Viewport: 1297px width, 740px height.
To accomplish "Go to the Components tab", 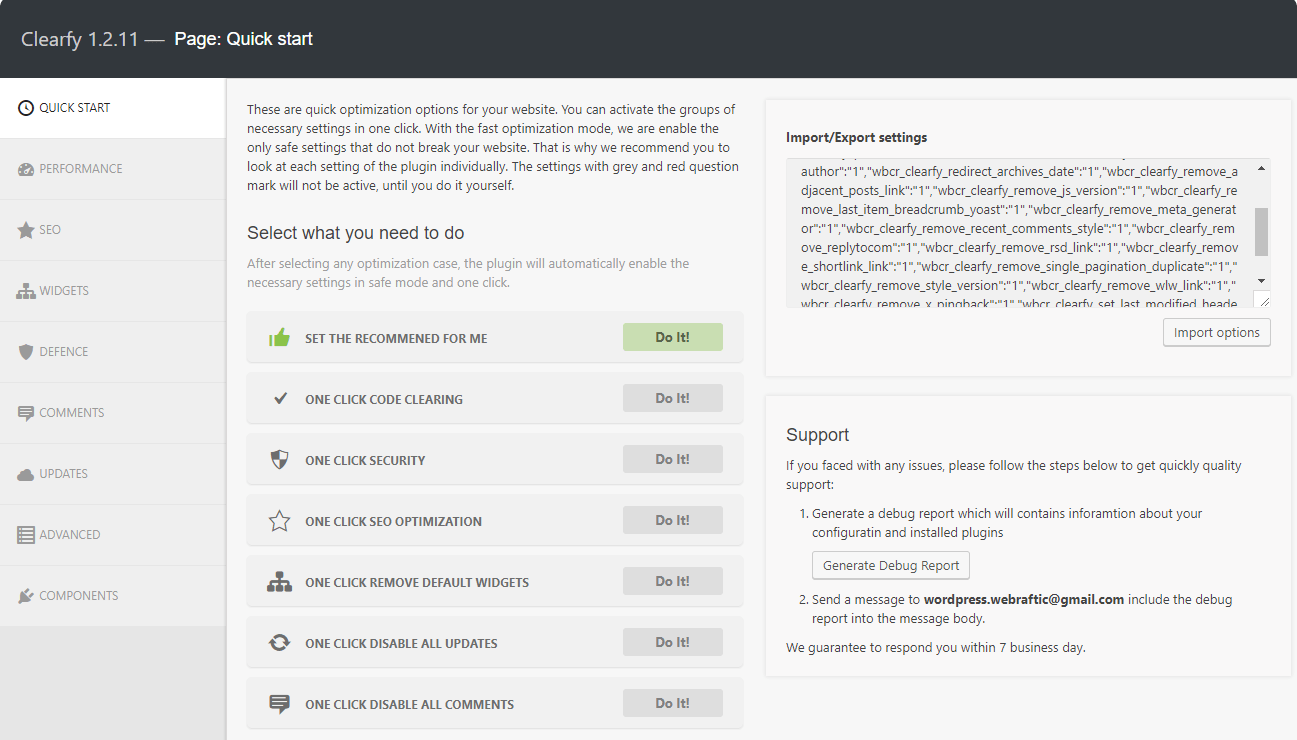I will (113, 596).
